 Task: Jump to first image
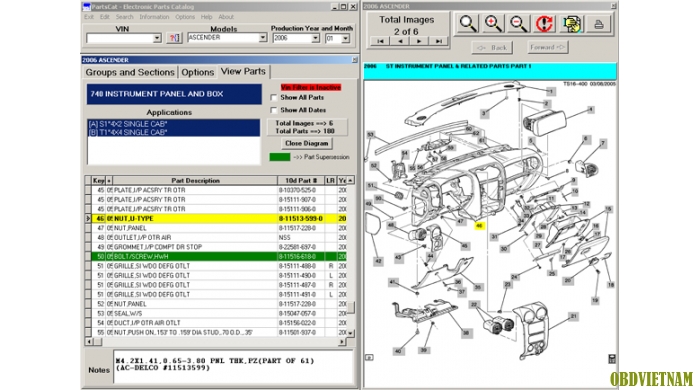click(x=380, y=41)
